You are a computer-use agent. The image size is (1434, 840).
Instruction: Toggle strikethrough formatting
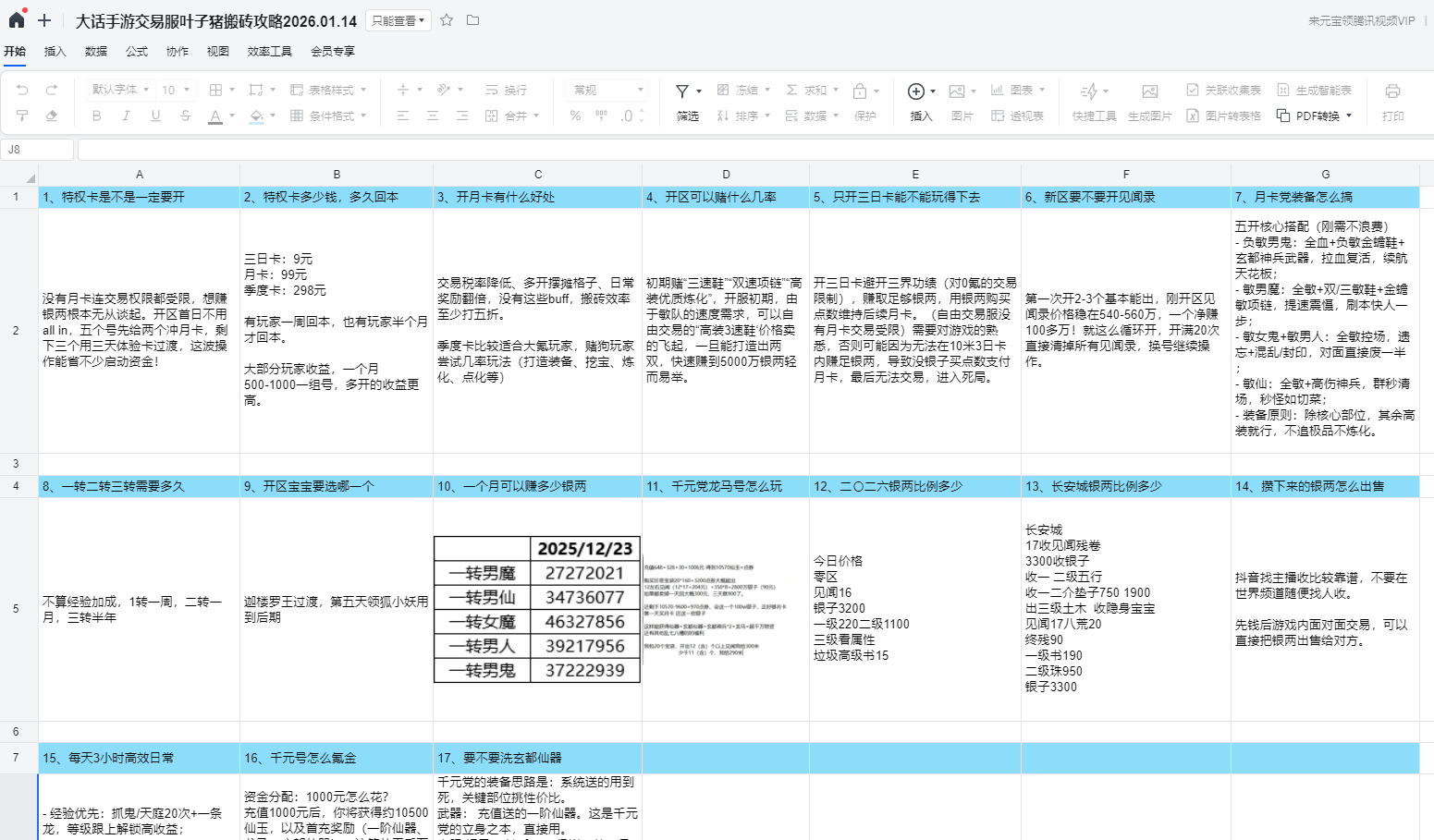pos(185,116)
